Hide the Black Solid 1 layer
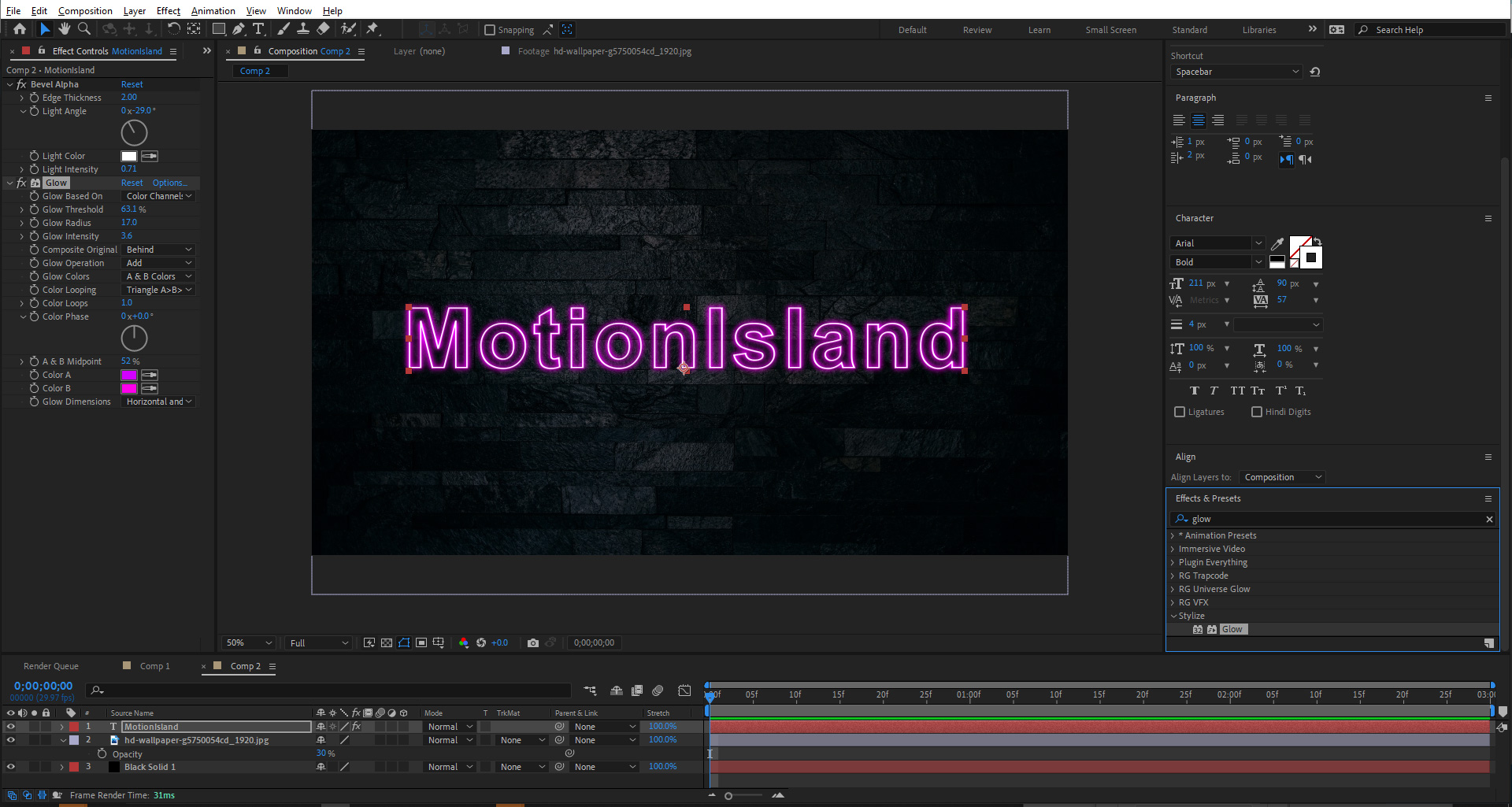This screenshot has width=1512, height=807. click(x=11, y=767)
